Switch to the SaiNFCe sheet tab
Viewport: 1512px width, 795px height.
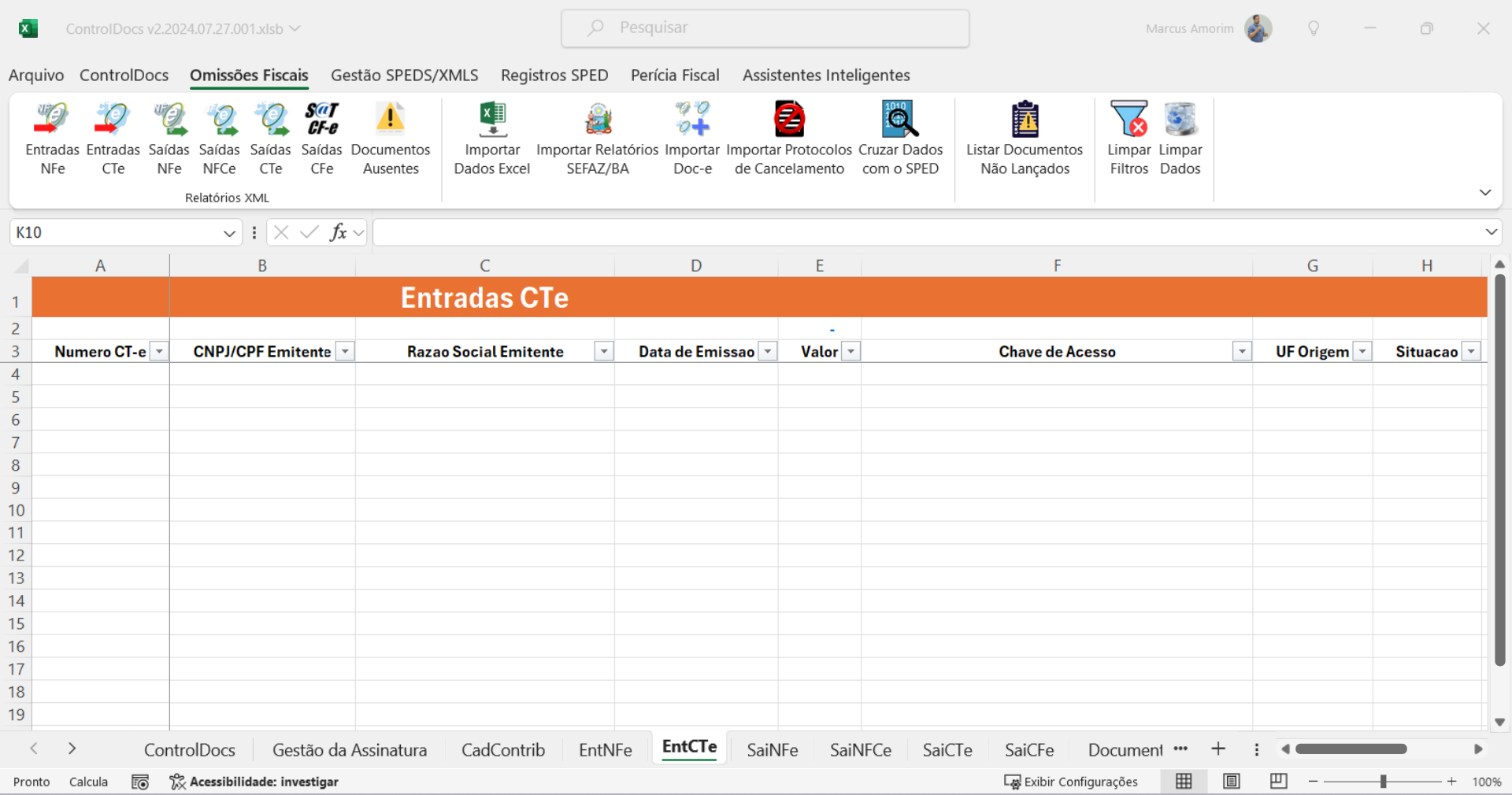[860, 750]
